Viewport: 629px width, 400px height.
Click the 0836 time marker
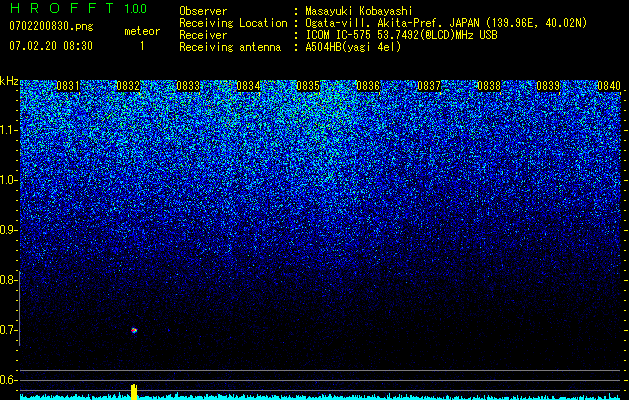[x=368, y=86]
